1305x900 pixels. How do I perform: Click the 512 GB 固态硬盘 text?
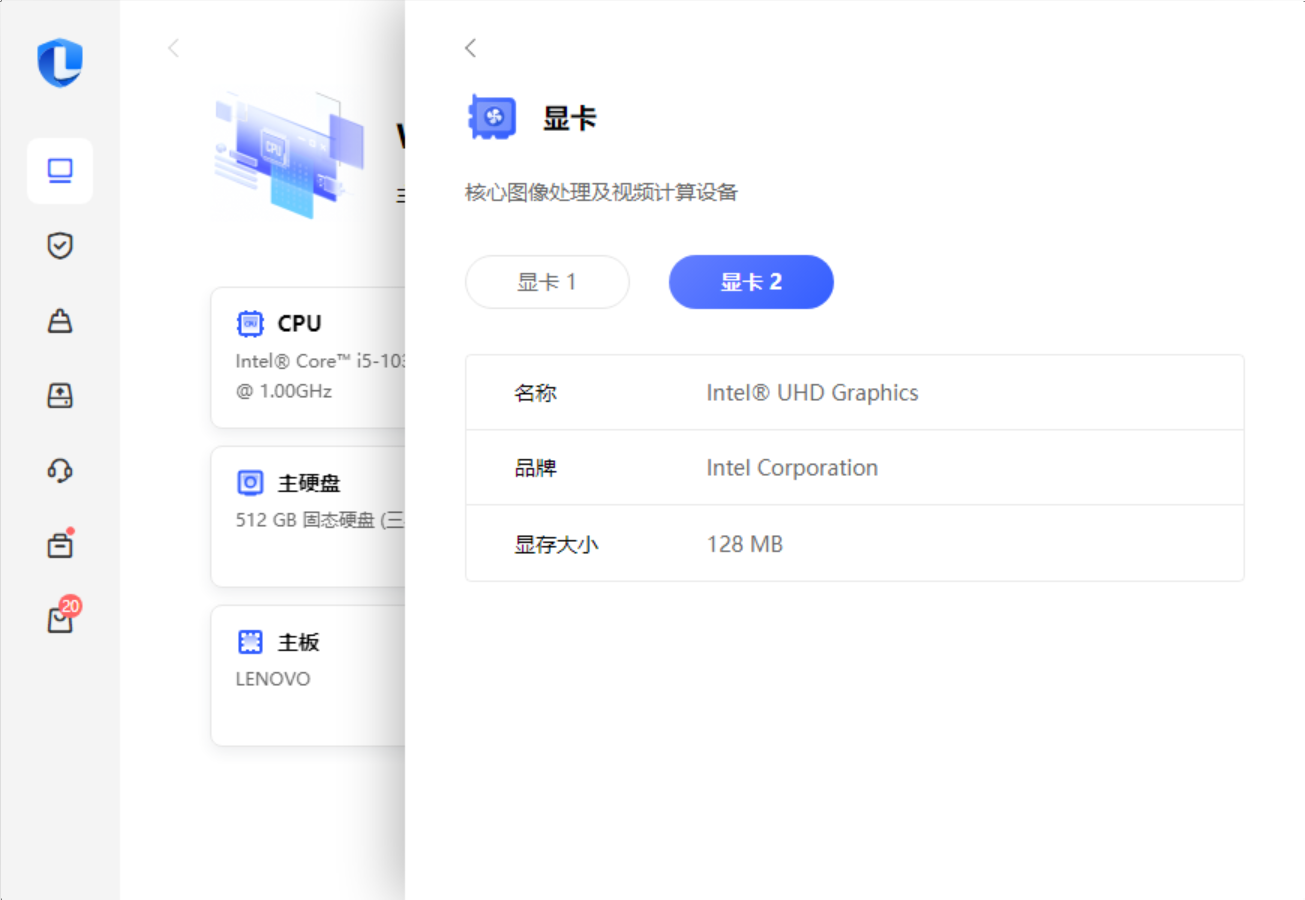tap(320, 520)
